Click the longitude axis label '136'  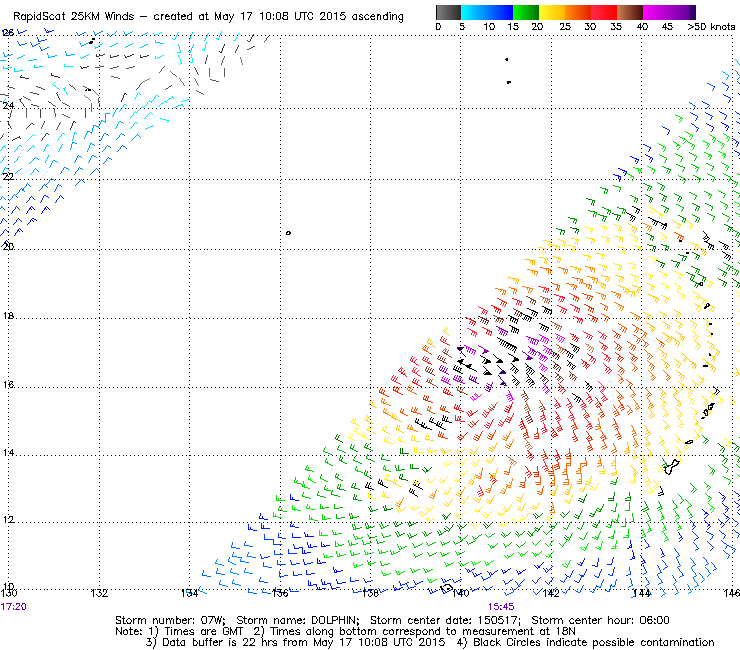280,593
